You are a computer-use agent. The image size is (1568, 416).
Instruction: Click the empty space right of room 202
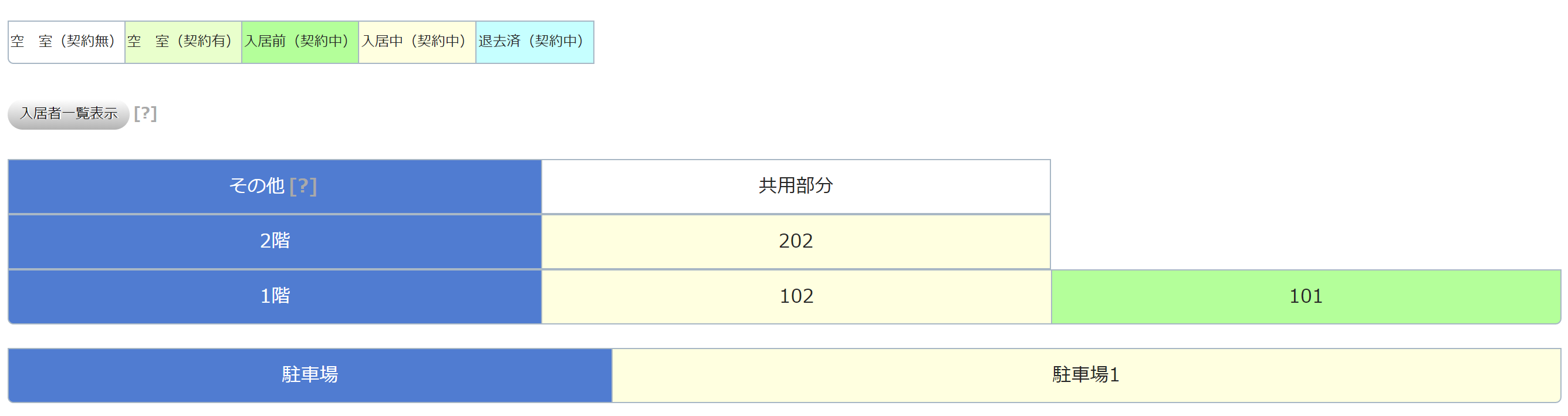(1305, 242)
